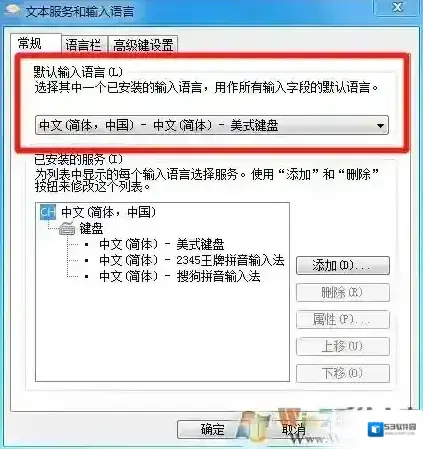Image resolution: width=423 pixels, height=449 pixels.
Task: Confirm with the 确定 button
Action: pos(212,429)
